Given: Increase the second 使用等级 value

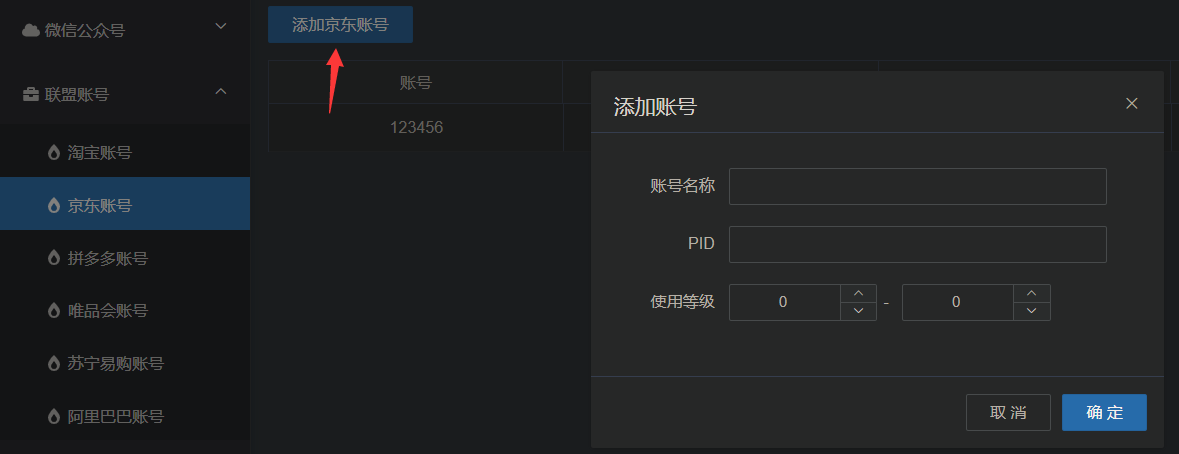Looking at the screenshot, I should point(1032,293).
